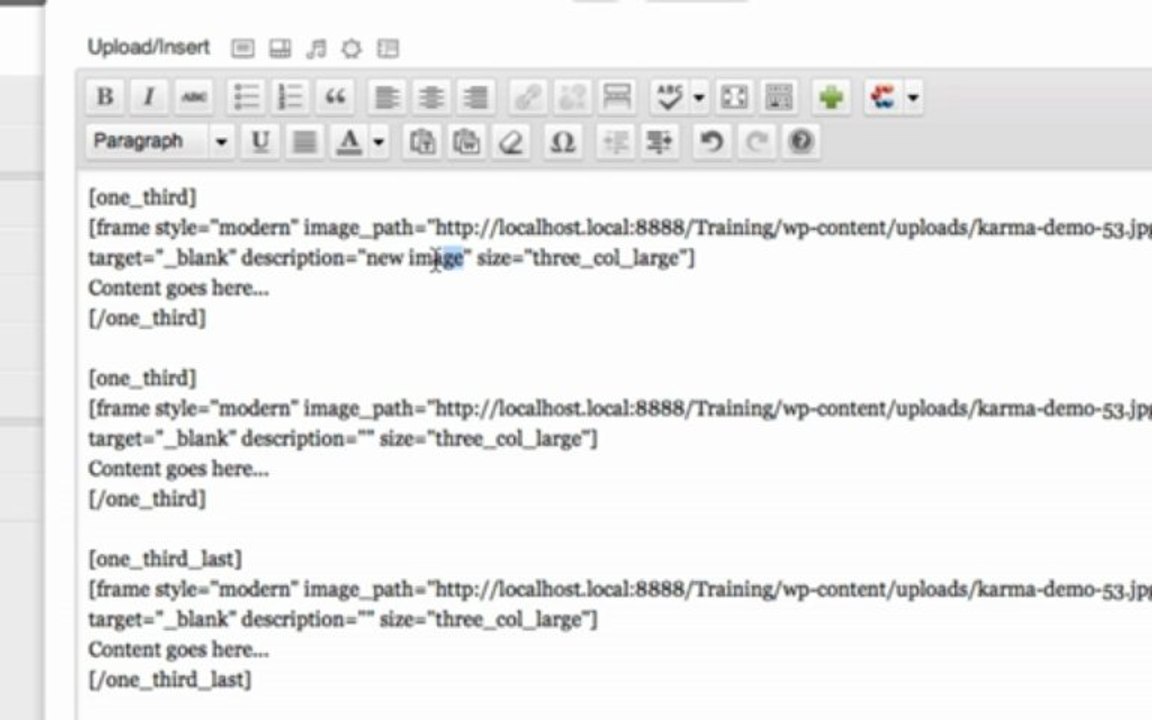Apply the text color A button
The image size is (1152, 720).
click(x=350, y=141)
